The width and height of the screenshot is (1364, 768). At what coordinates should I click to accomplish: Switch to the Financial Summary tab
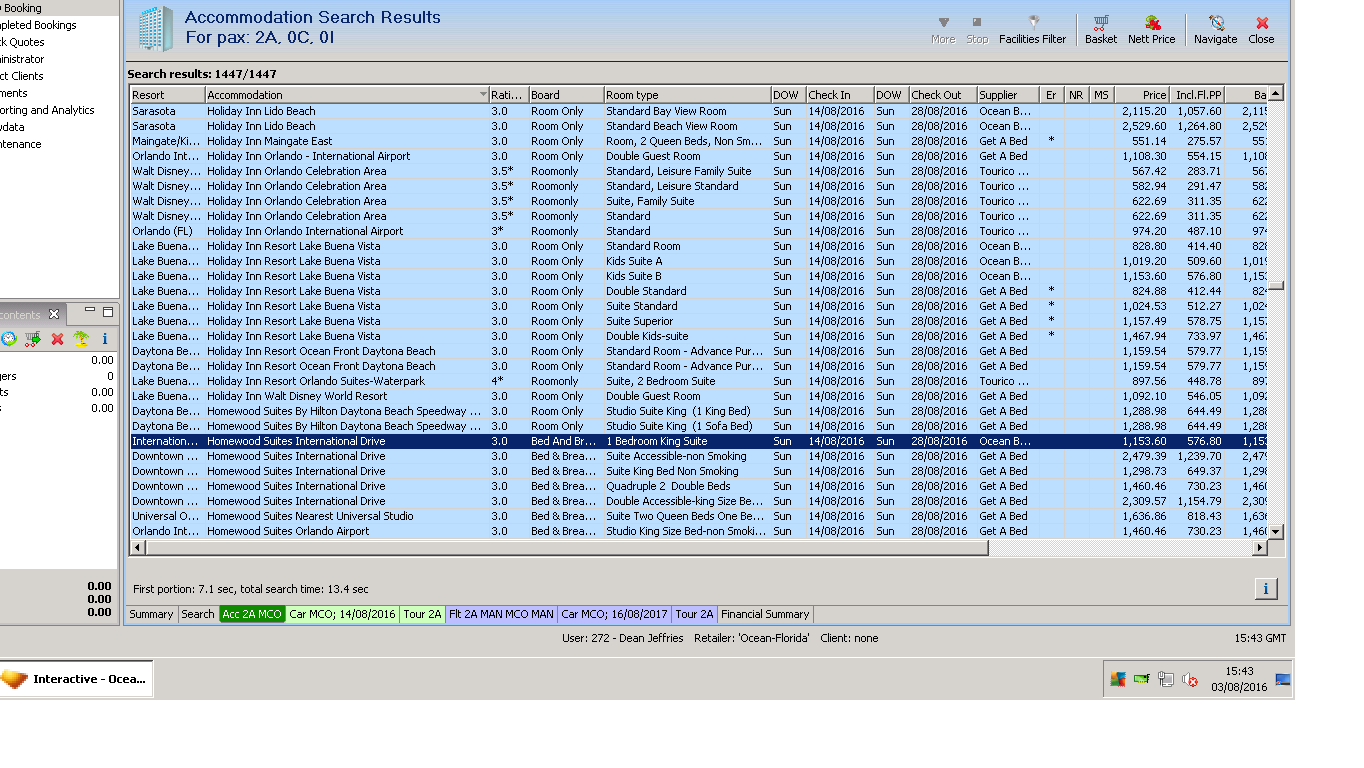pyautogui.click(x=765, y=614)
